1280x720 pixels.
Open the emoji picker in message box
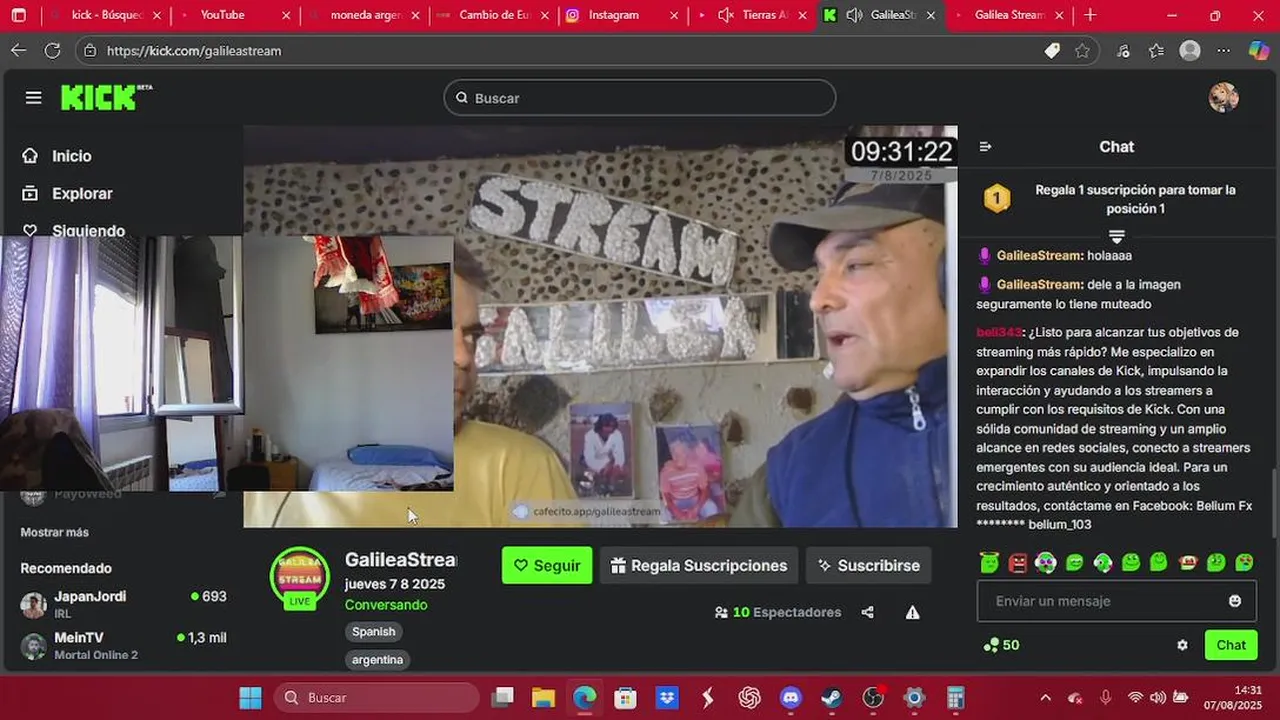[x=1235, y=601]
